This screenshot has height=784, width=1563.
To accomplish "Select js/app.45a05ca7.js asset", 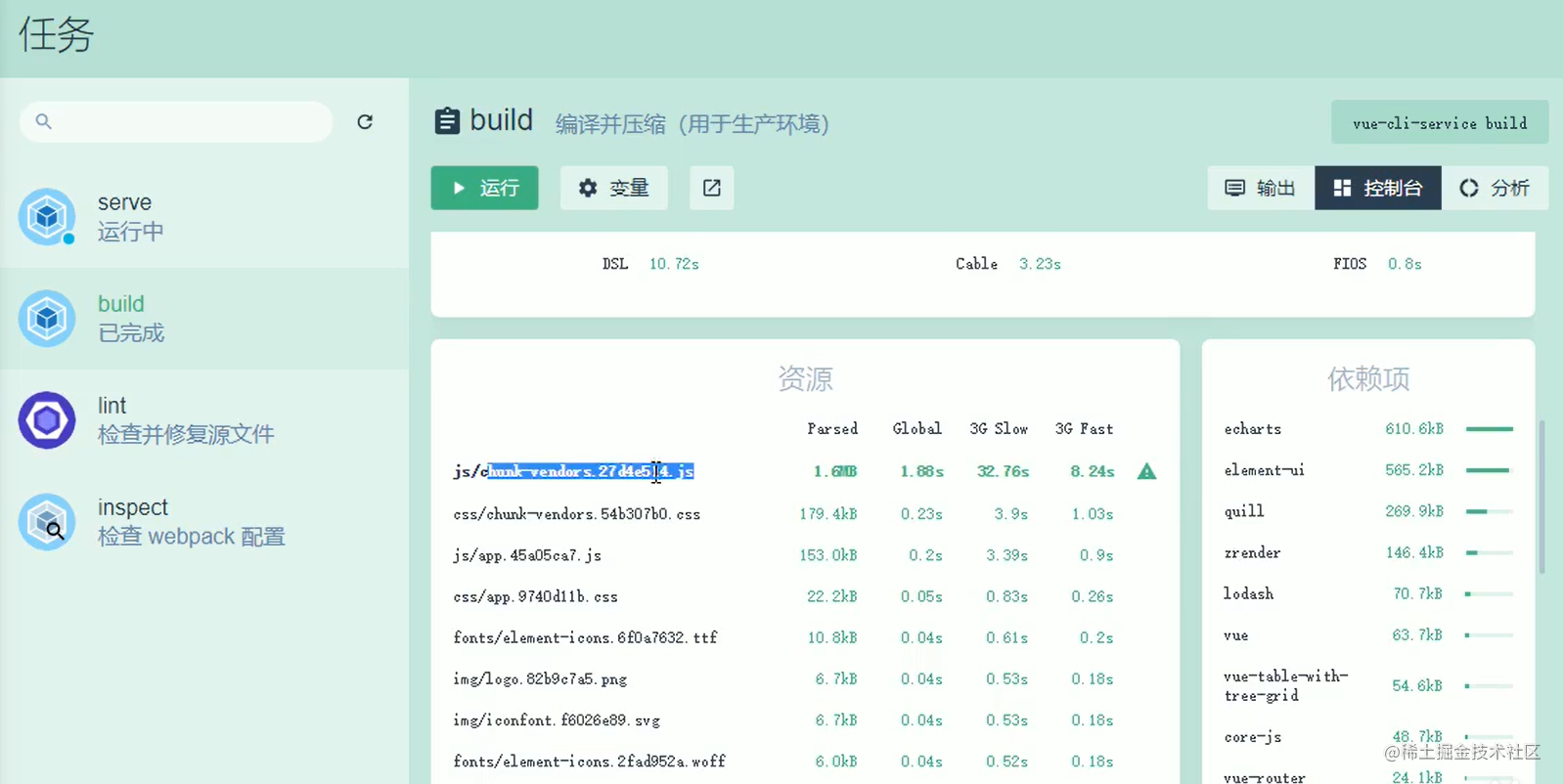I will point(805,555).
